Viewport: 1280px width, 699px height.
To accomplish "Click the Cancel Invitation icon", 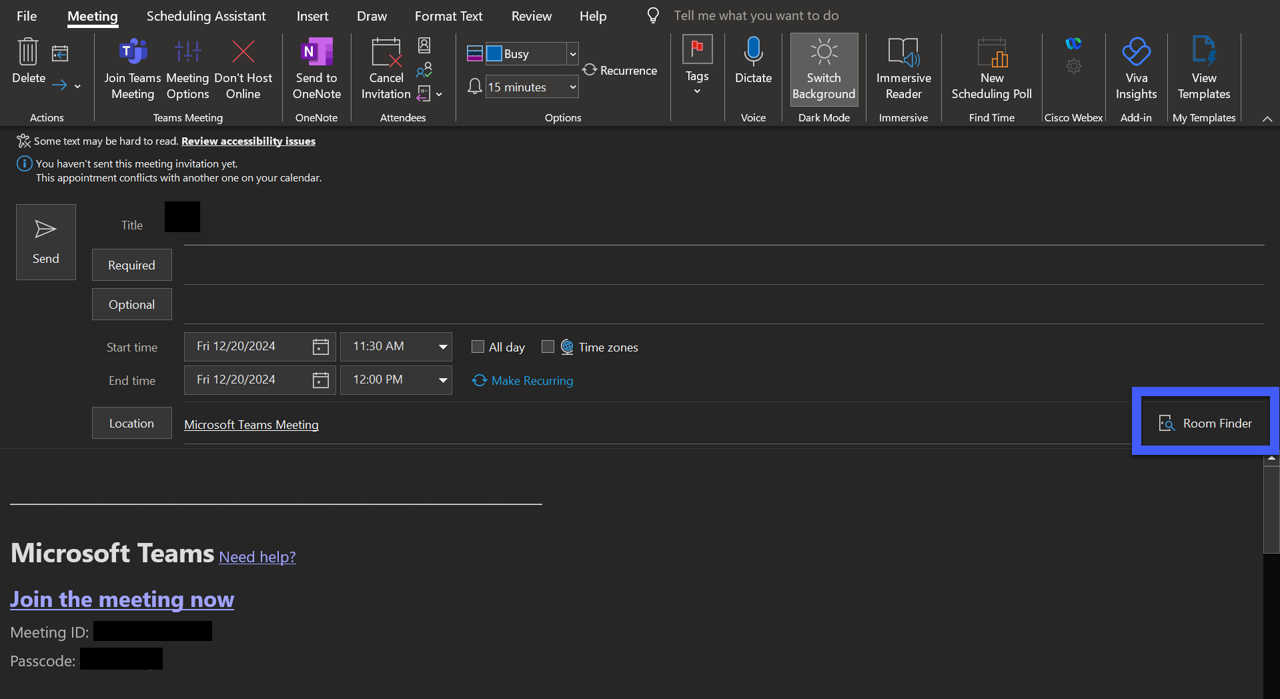I will (386, 51).
